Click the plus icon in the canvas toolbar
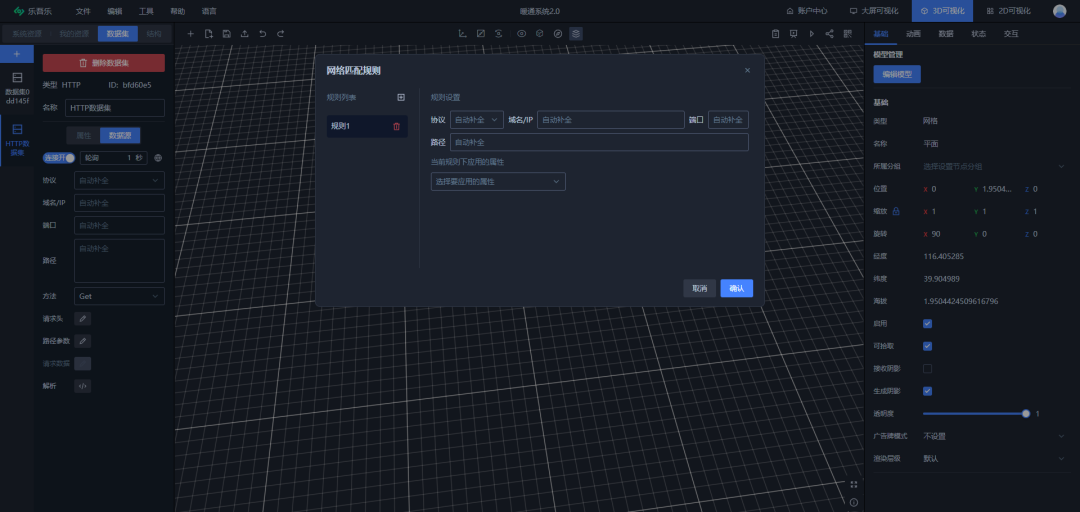Screen dimensions: 1080x512 pos(191,34)
